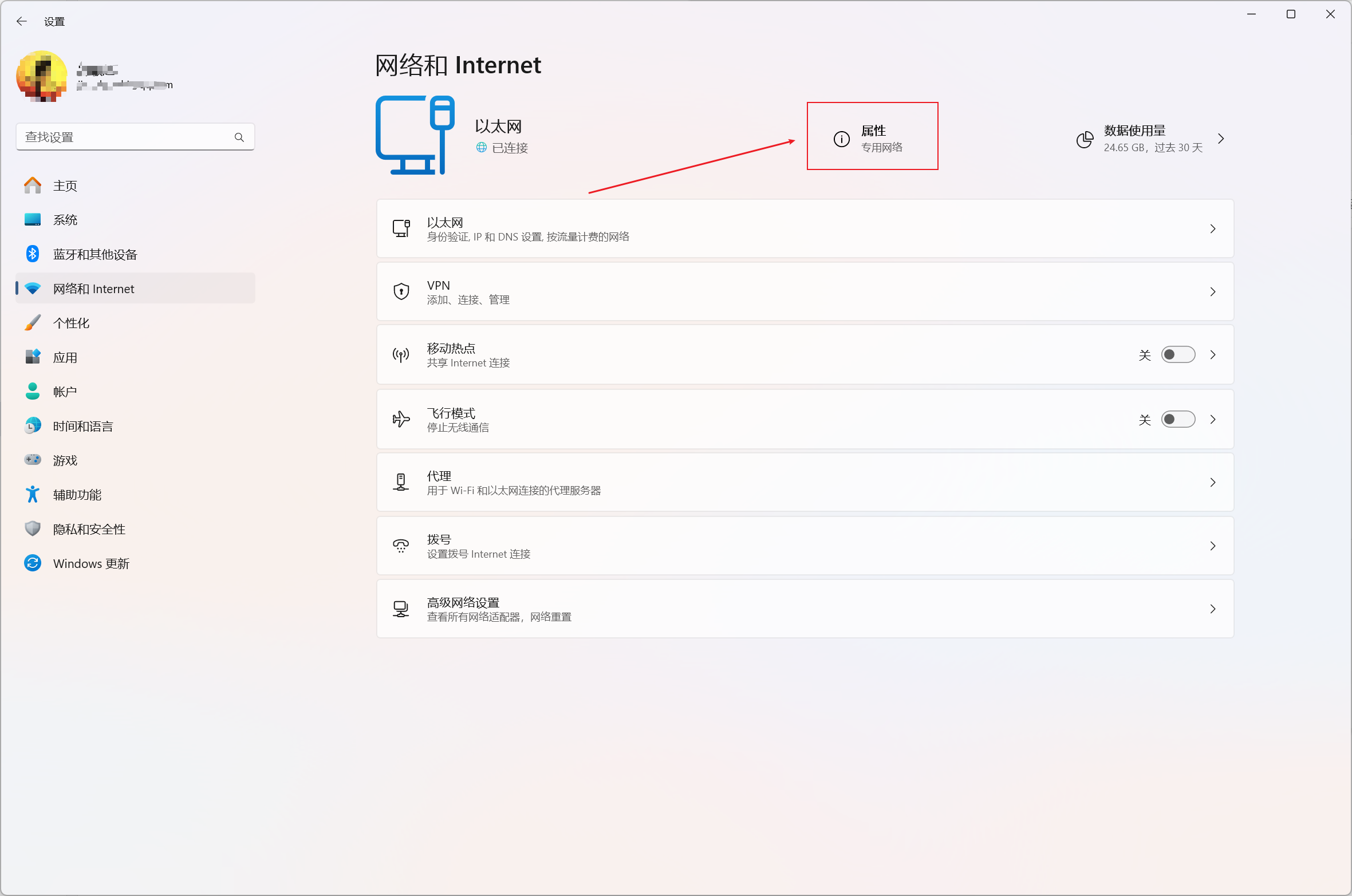The width and height of the screenshot is (1352, 896).
Task: Expand the 代理 row chevron
Action: click(x=1213, y=482)
